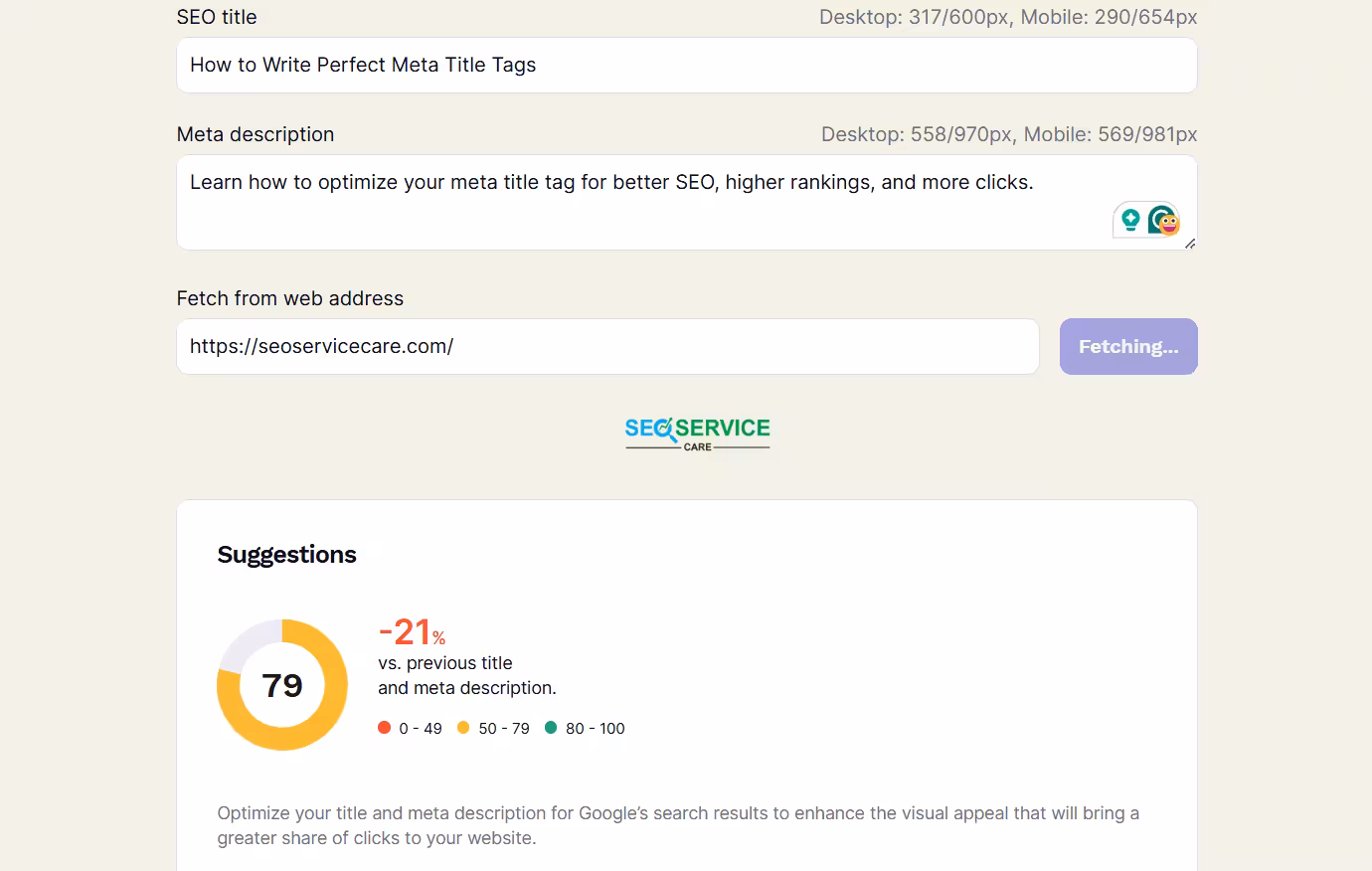The image size is (1372, 871).
Task: Click the textarea resize handle
Action: coord(1190,245)
